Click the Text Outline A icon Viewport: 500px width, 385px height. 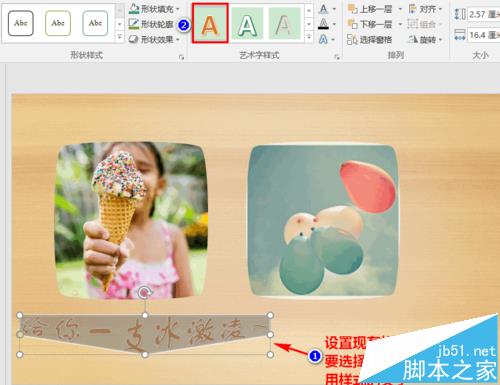[x=323, y=24]
